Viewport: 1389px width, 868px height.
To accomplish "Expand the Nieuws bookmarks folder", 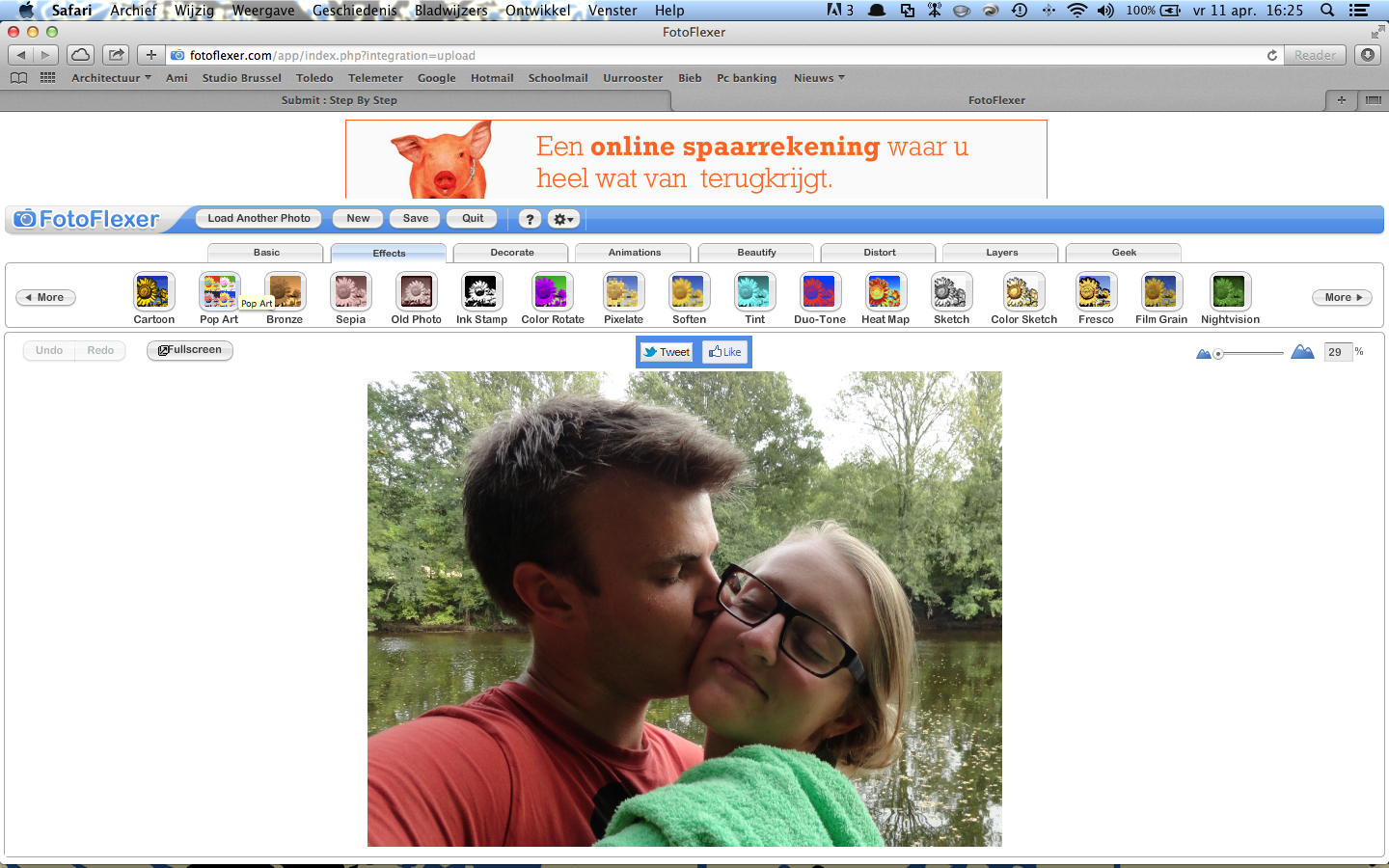I will [819, 78].
